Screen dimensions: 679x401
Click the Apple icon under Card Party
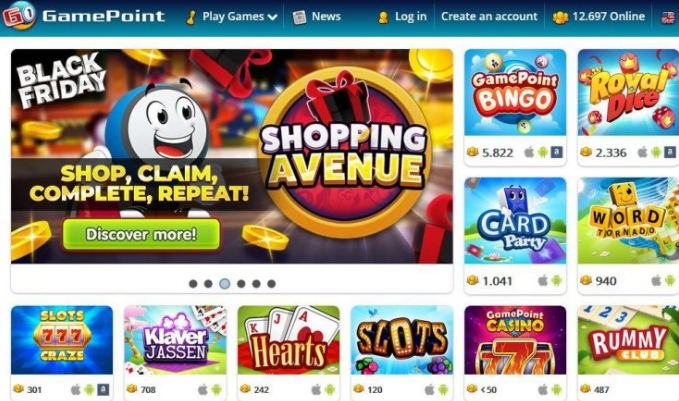tap(543, 280)
